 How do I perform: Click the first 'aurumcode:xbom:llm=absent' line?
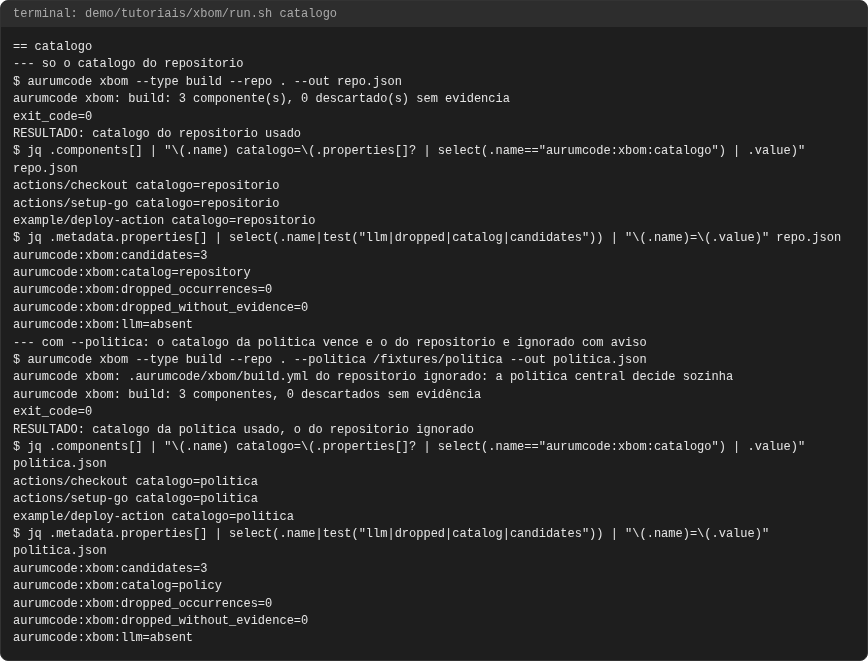pyautogui.click(x=103, y=324)
